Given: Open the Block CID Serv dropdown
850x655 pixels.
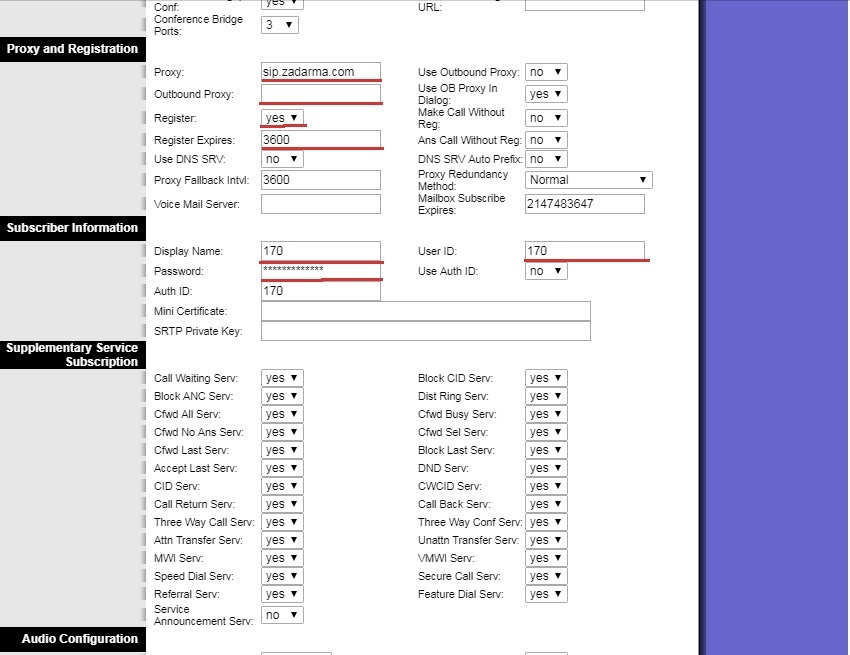Looking at the screenshot, I should tap(546, 378).
